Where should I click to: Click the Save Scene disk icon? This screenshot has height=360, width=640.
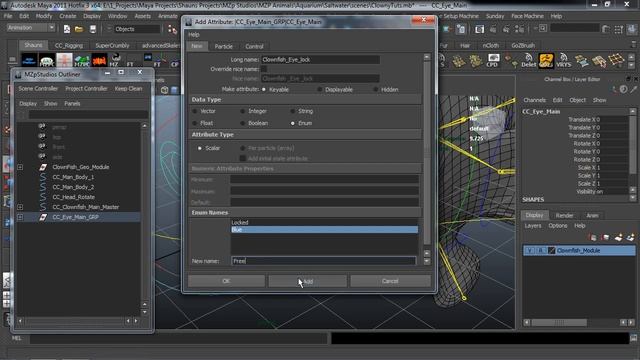tap(93, 29)
